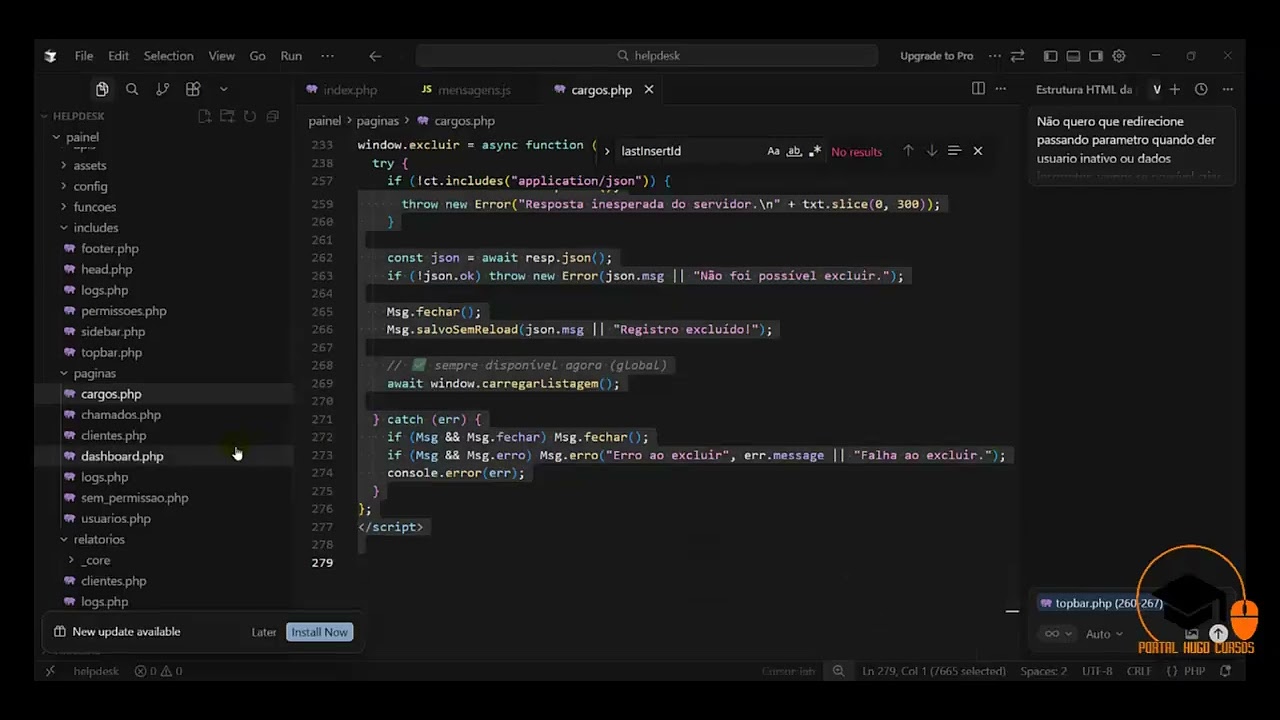1280x720 pixels.
Task: Collapse the includes folder
Action: [x=95, y=228]
